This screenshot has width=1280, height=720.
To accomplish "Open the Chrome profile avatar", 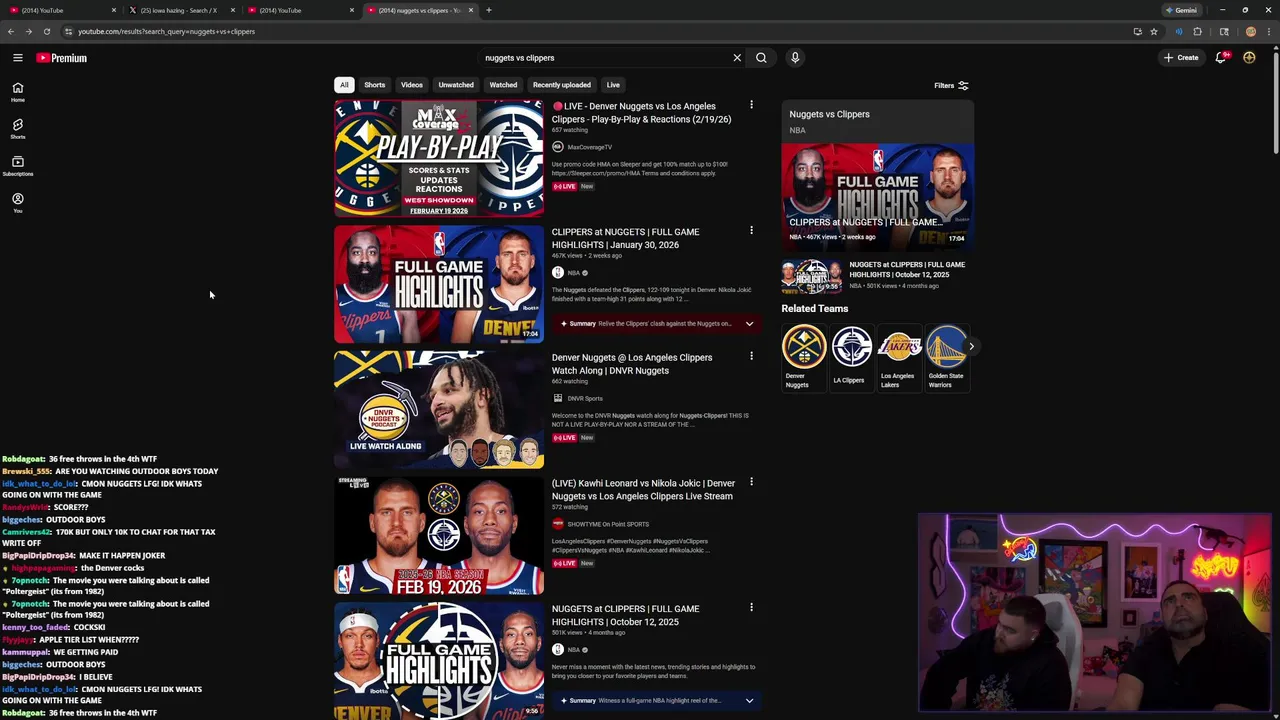I will pos(1250,31).
